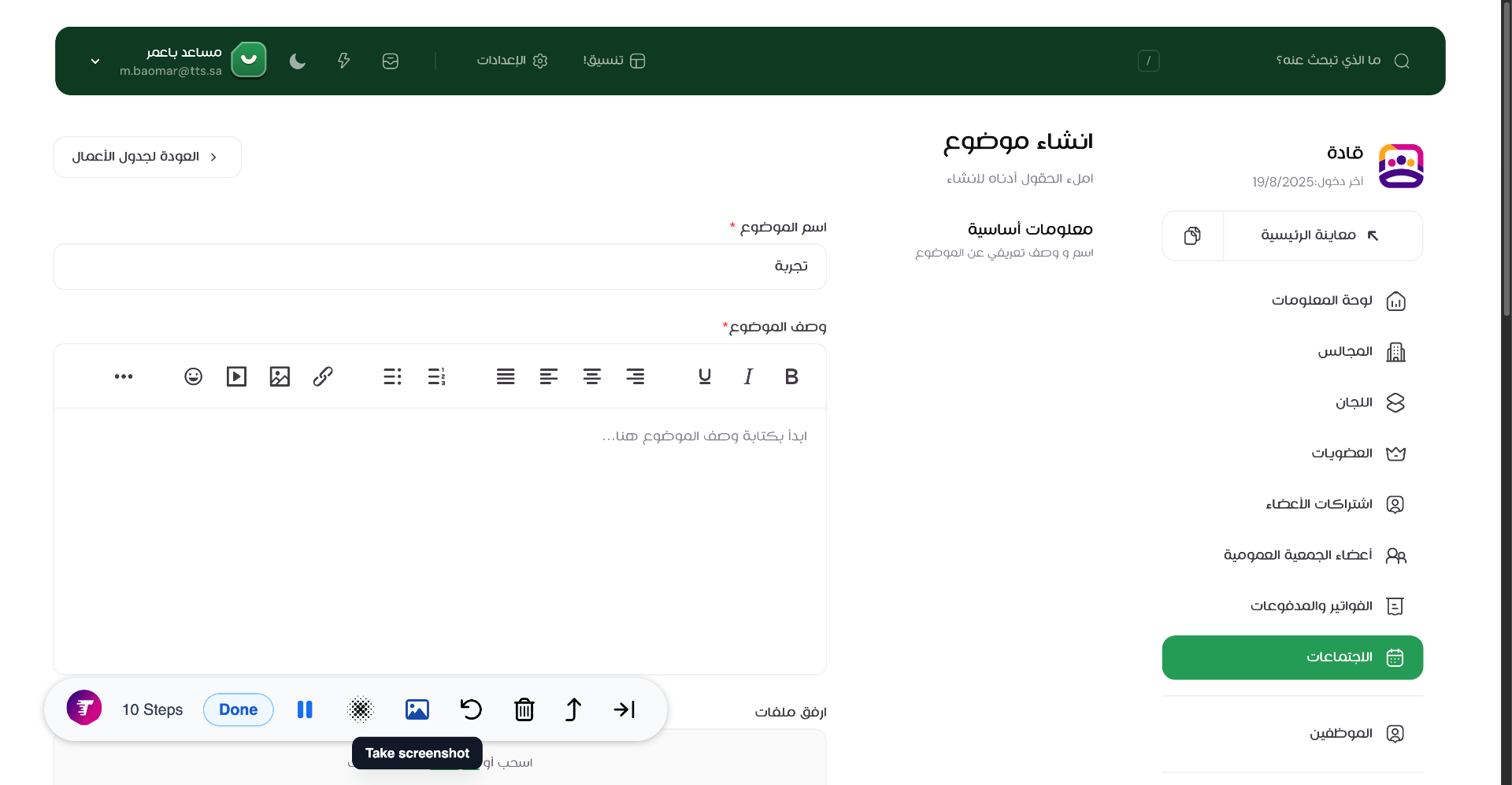Click the topic name field containing تجربة
This screenshot has width=1512, height=785.
point(439,266)
